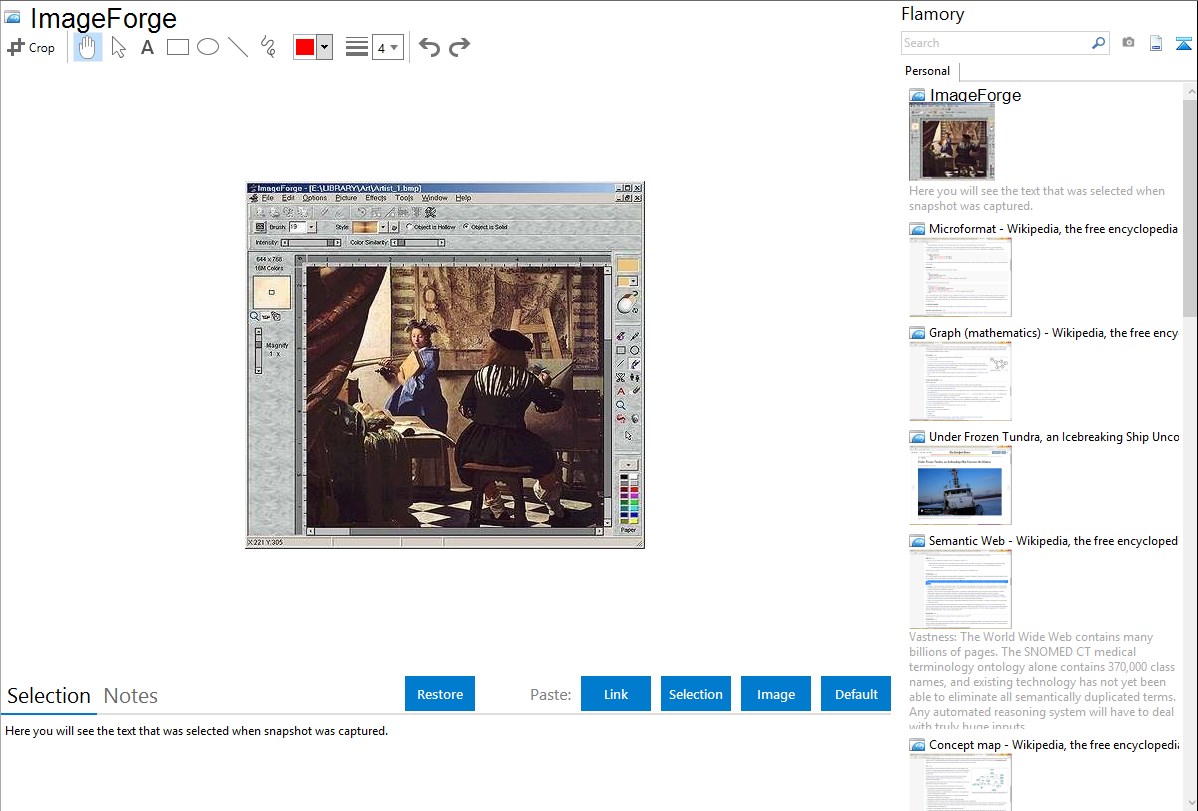This screenshot has width=1198, height=811.
Task: Pick the text annotation tool
Action: pyautogui.click(x=147, y=47)
